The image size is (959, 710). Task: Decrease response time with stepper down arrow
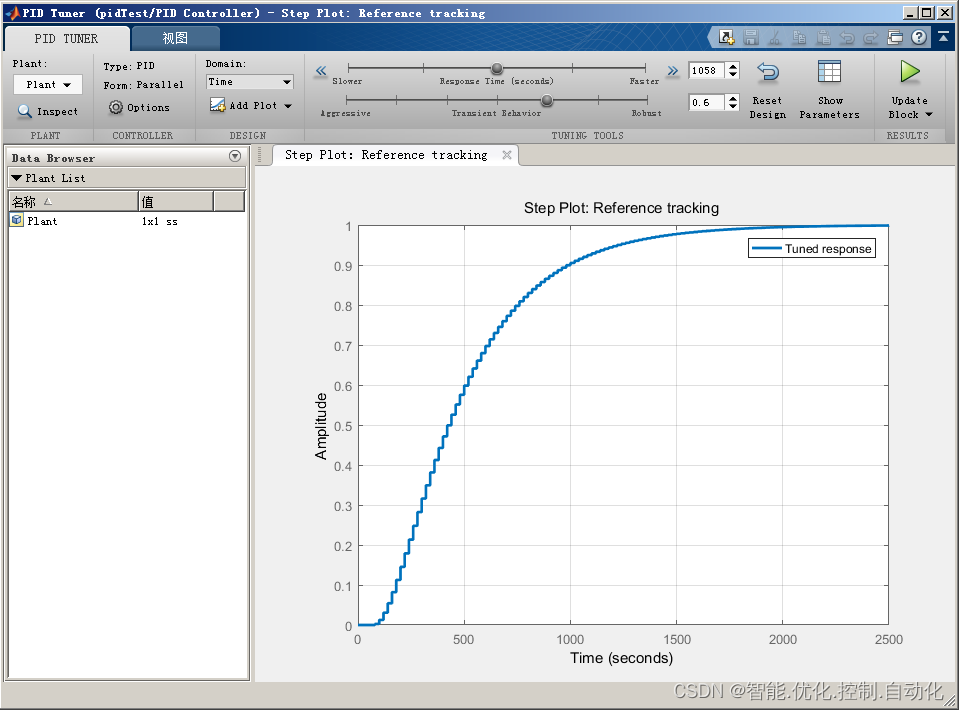coord(733,75)
